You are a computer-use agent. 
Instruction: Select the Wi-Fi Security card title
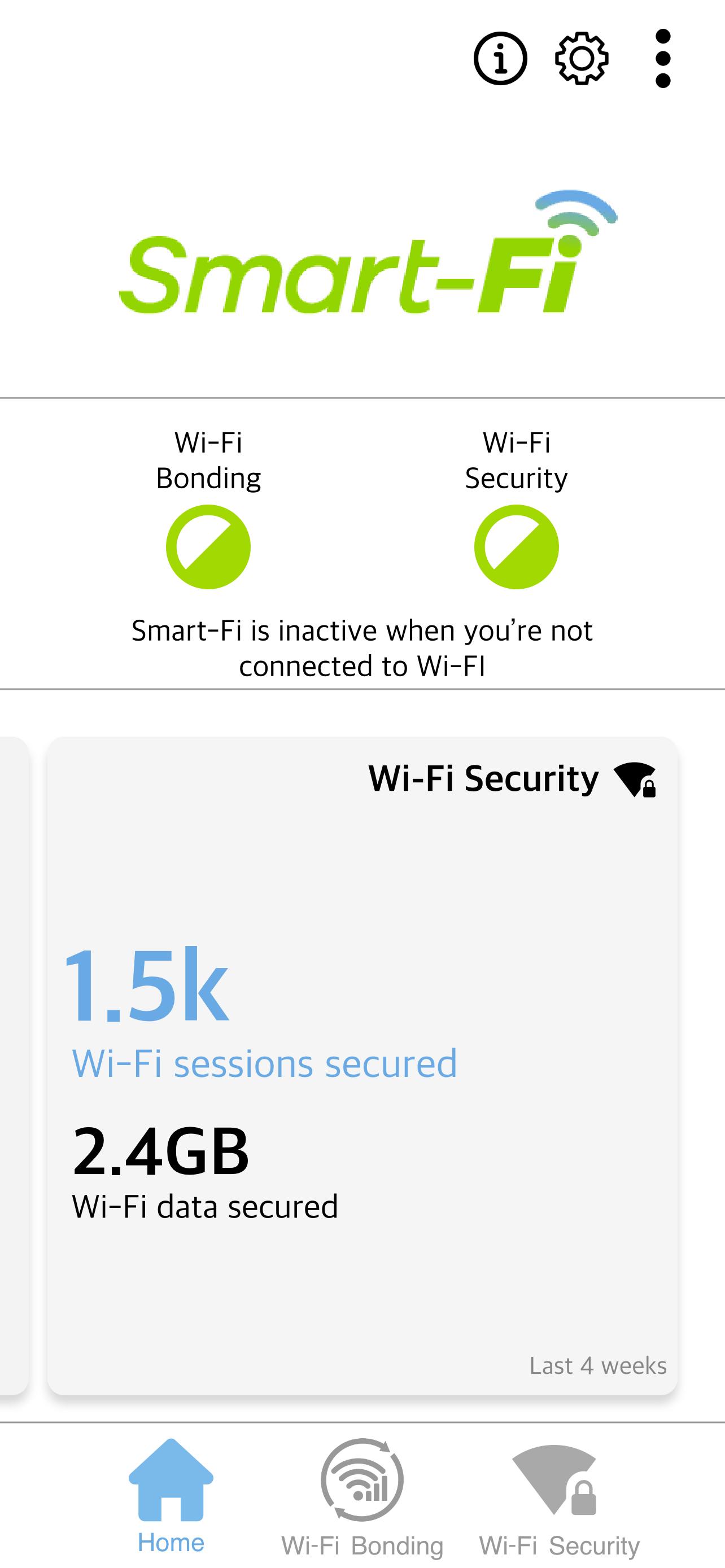483,778
